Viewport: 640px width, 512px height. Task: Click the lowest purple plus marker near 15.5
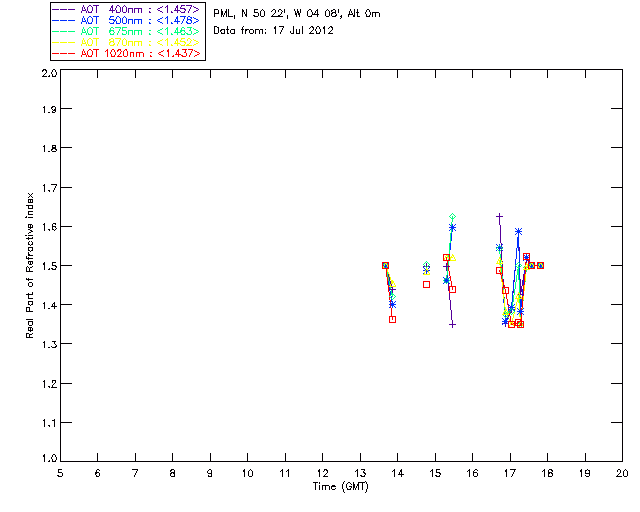pyautogui.click(x=453, y=324)
